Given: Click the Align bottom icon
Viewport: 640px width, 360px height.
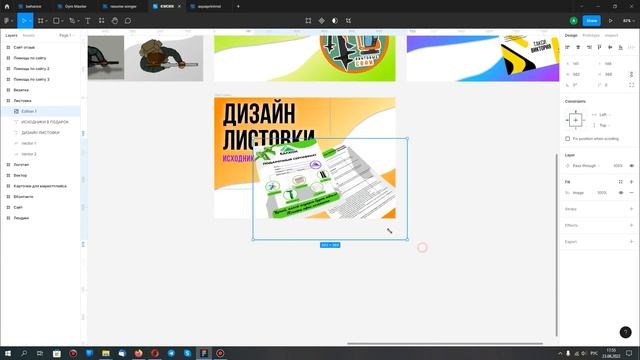Looking at the screenshot, I should coord(621,47).
